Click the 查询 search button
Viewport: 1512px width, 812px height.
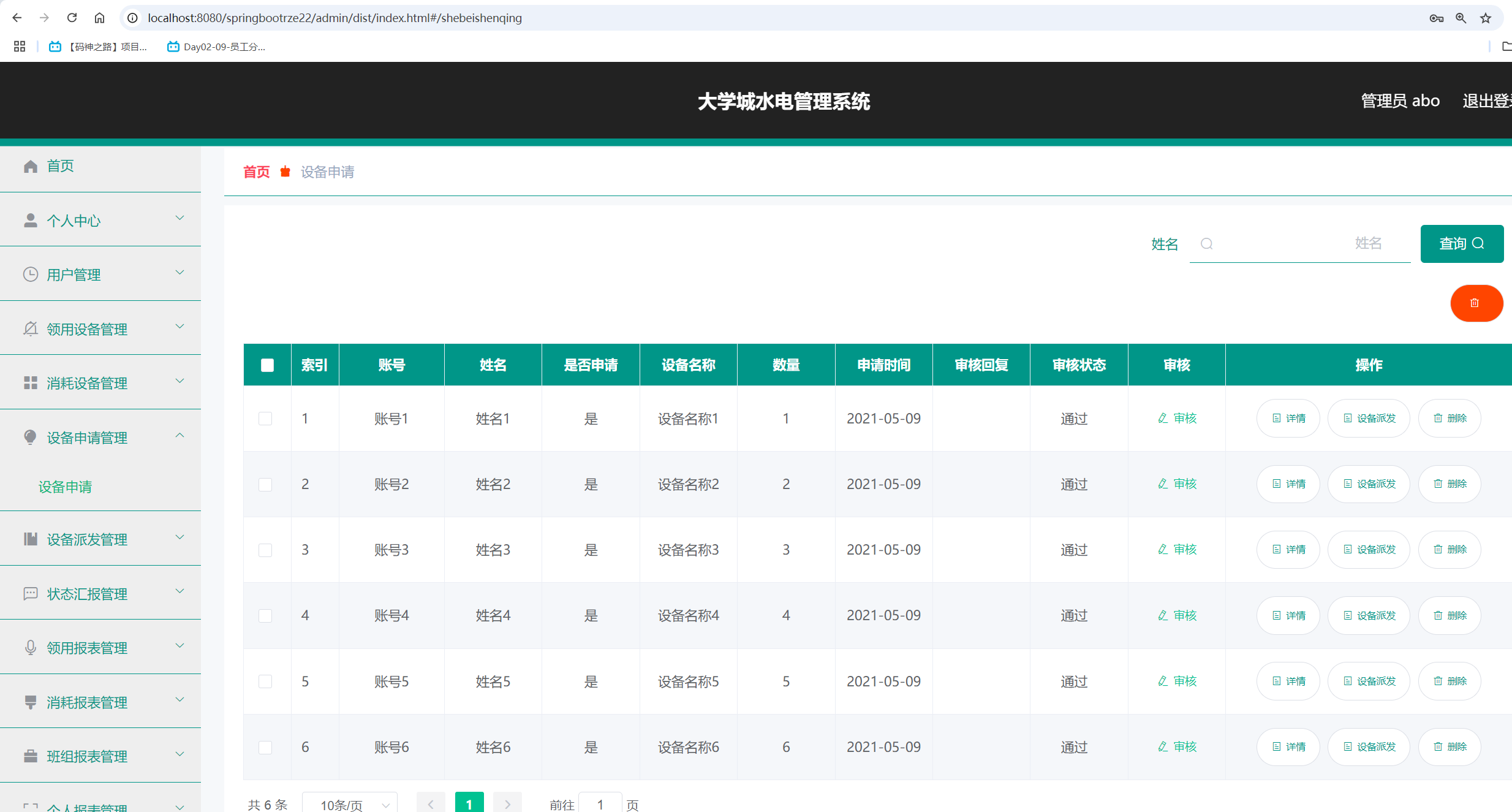point(1462,243)
